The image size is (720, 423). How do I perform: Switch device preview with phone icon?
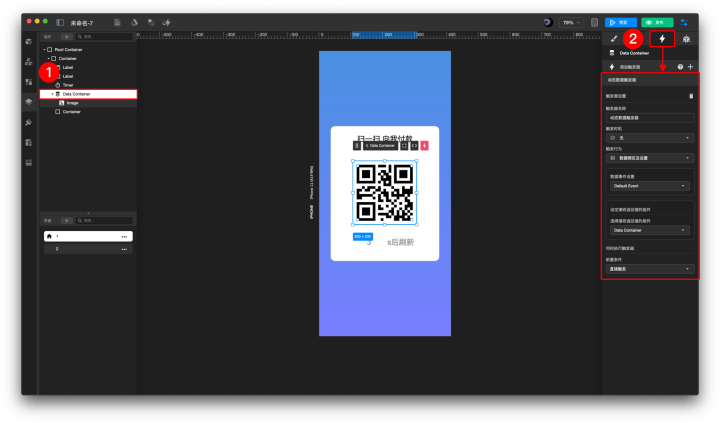(x=594, y=22)
